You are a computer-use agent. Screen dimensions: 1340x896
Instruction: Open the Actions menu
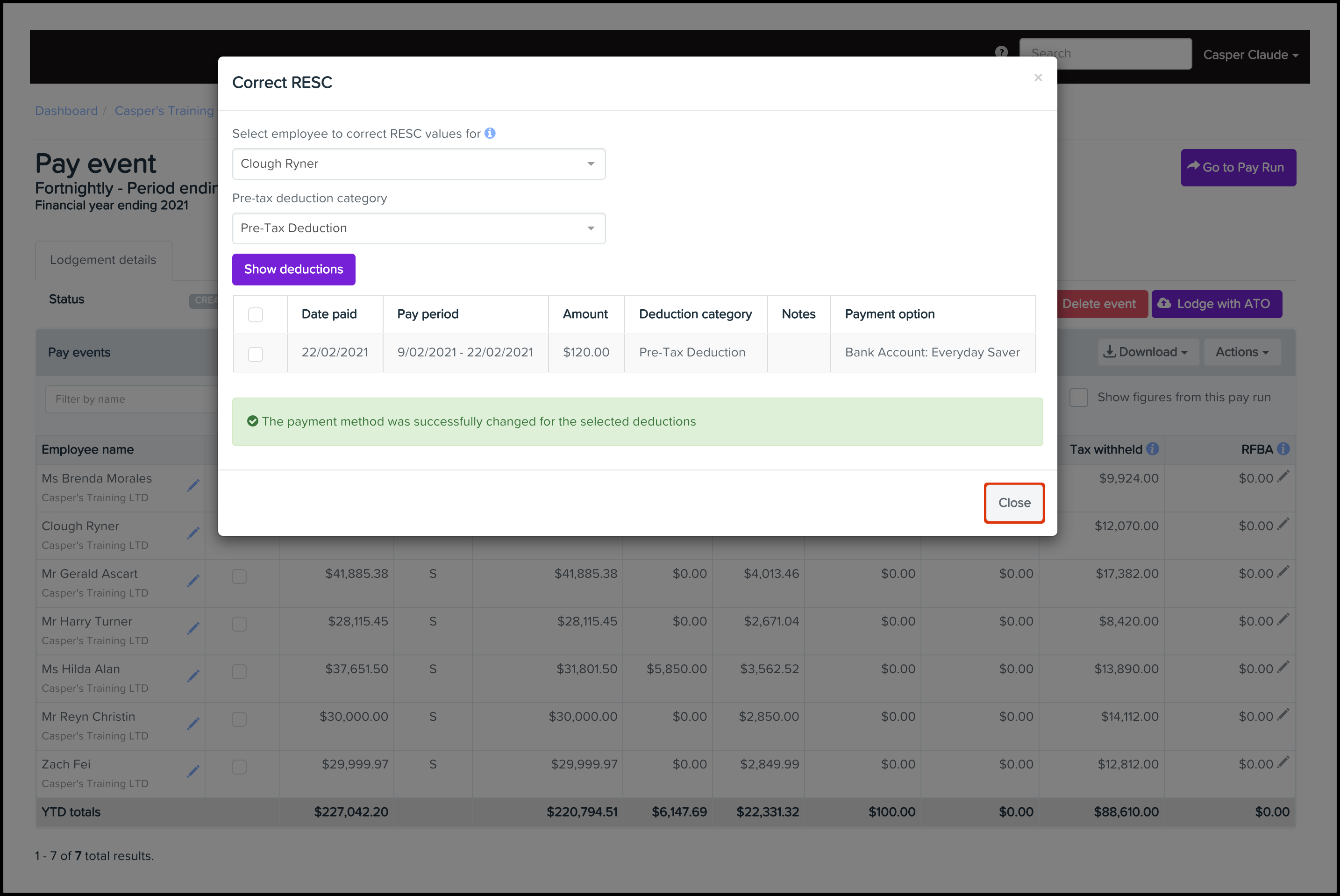[1242, 352]
